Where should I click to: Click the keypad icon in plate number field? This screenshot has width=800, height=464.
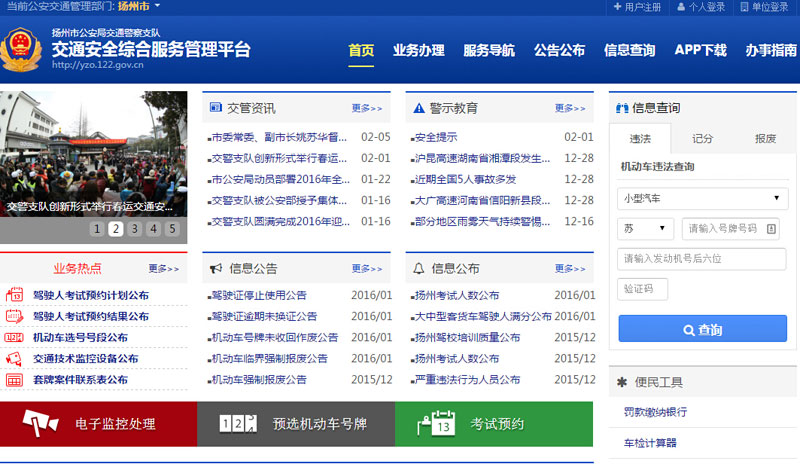[x=771, y=229]
